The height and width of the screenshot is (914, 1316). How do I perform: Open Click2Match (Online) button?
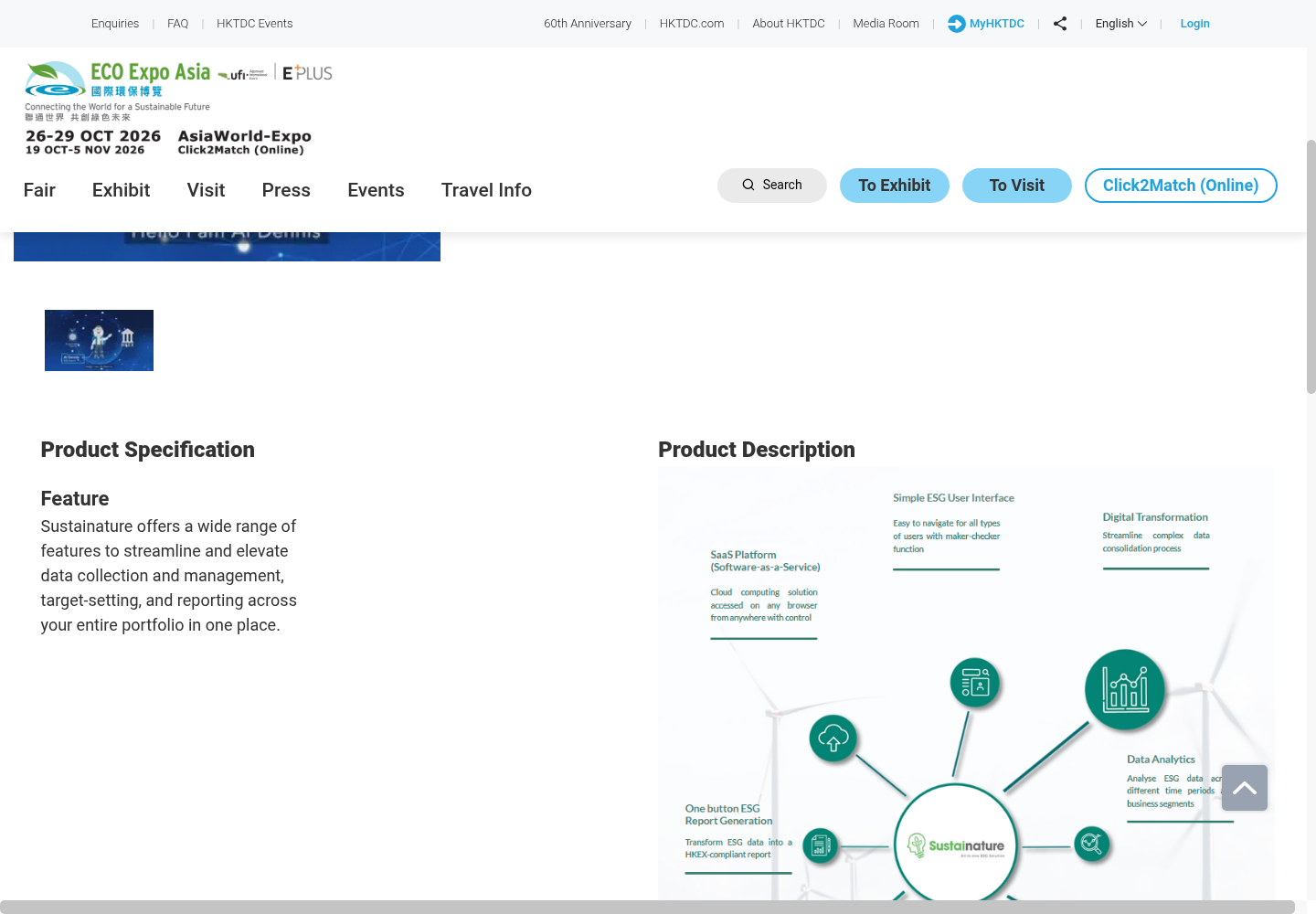click(x=1181, y=186)
